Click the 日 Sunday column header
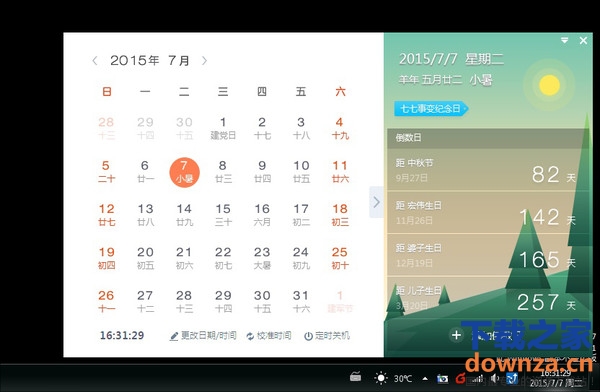 tap(107, 92)
